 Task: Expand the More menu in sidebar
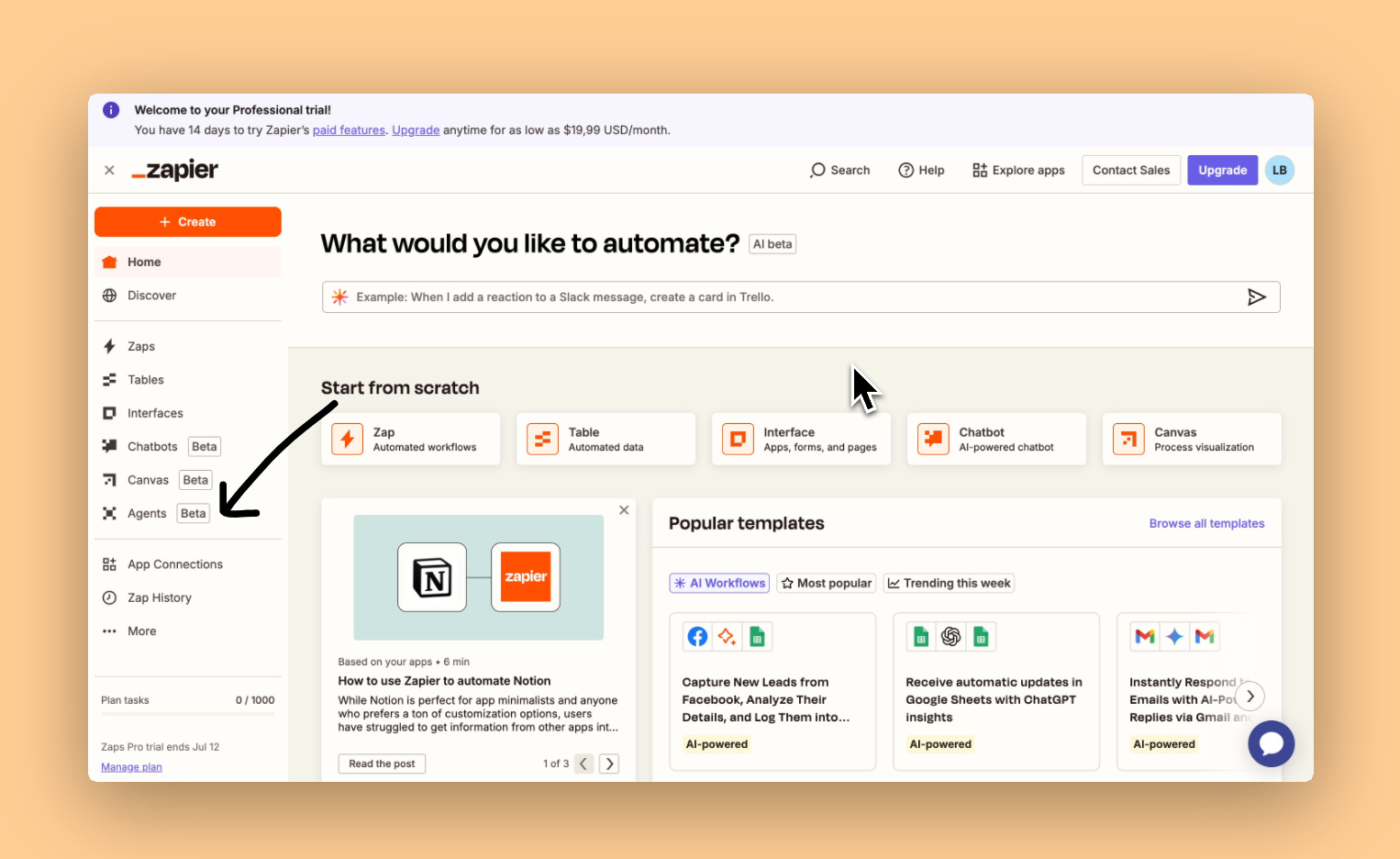pos(188,631)
